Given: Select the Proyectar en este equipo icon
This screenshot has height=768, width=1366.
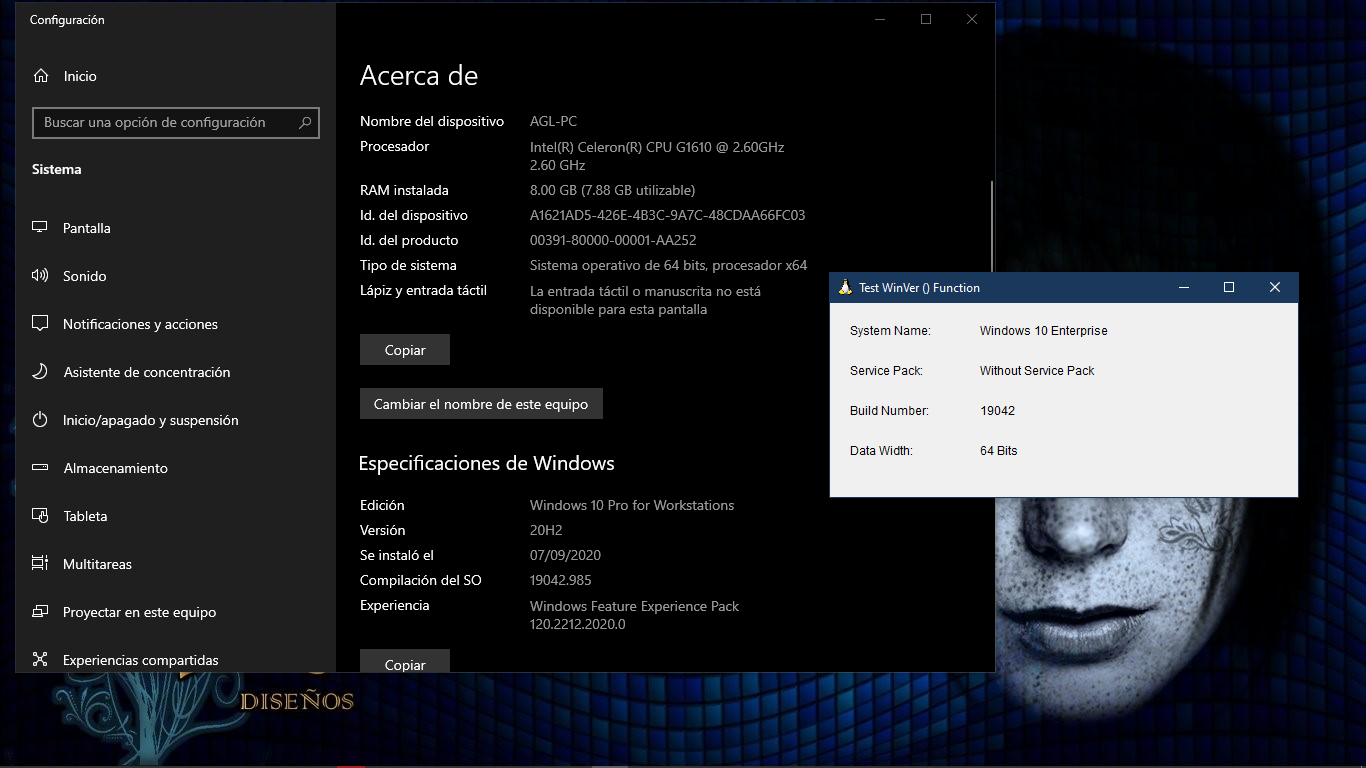Looking at the screenshot, I should click(x=40, y=612).
